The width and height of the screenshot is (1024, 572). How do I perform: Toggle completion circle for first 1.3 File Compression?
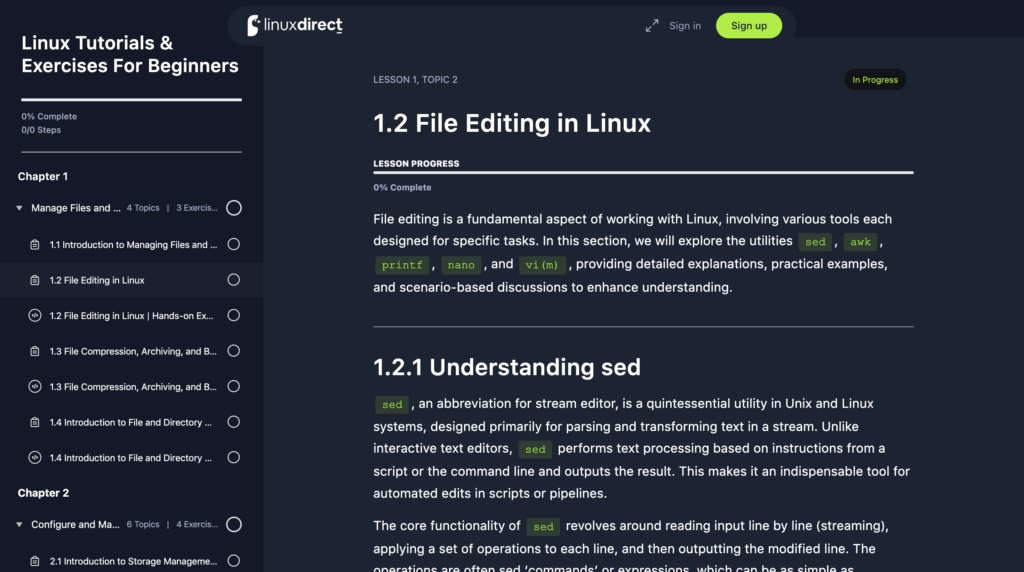pyautogui.click(x=234, y=351)
